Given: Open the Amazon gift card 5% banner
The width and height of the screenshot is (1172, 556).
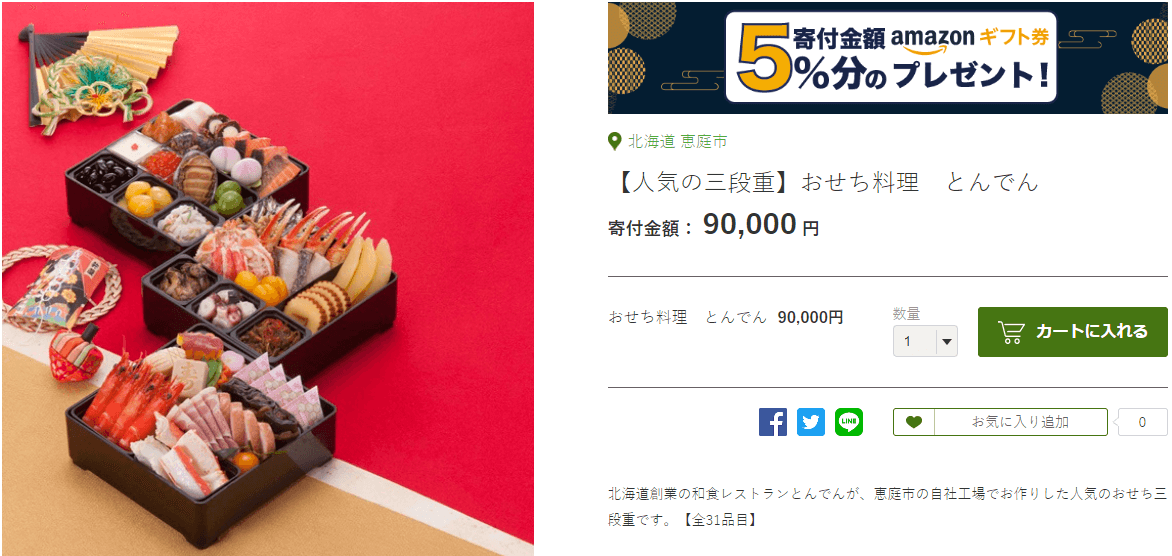Looking at the screenshot, I should 887,58.
